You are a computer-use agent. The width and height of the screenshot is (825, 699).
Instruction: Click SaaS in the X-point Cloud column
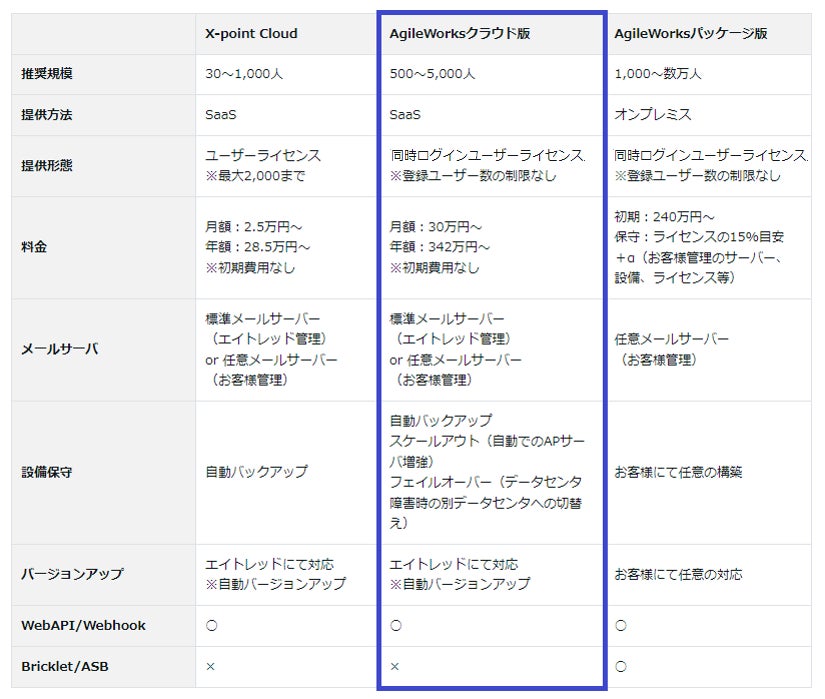(x=220, y=115)
